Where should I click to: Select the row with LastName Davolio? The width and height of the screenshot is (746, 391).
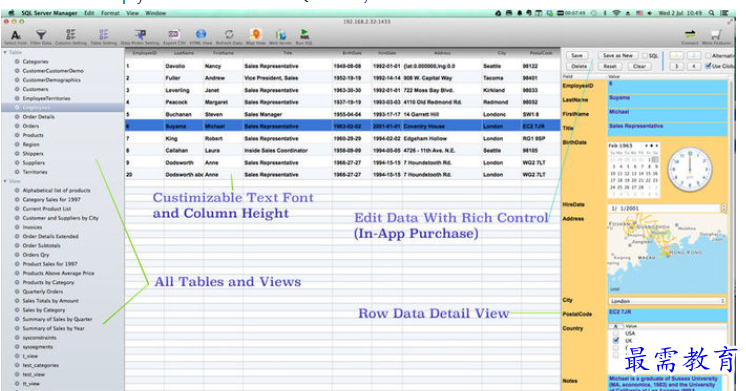tap(343, 66)
